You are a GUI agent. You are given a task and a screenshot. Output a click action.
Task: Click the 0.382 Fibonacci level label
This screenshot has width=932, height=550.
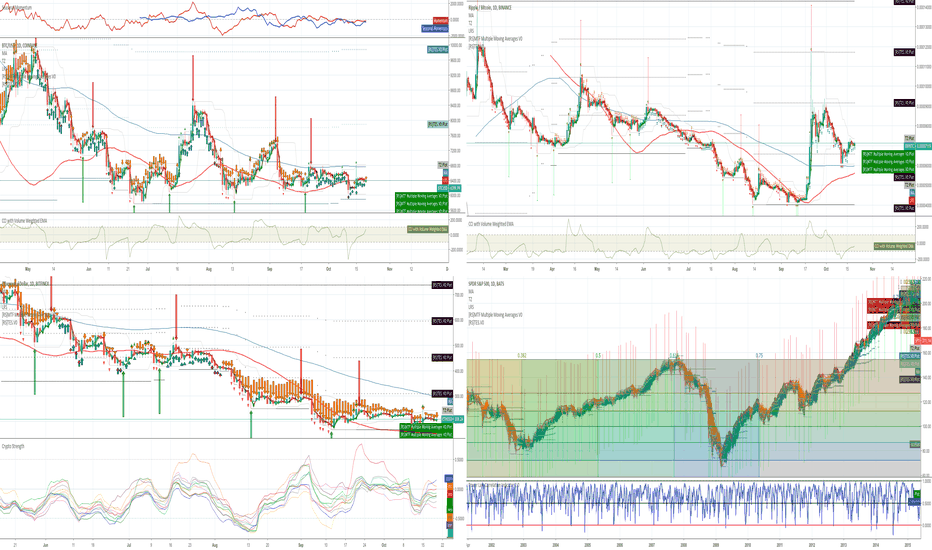pos(521,356)
